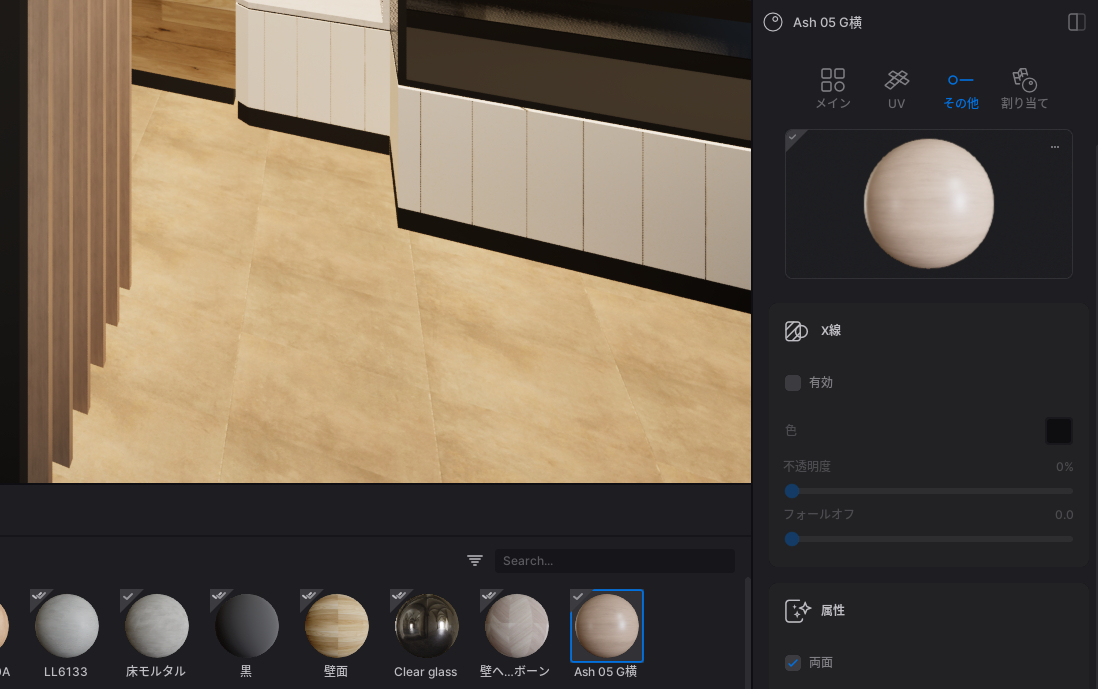Click the check badge on 壁面 thumbnail

(x=307, y=597)
